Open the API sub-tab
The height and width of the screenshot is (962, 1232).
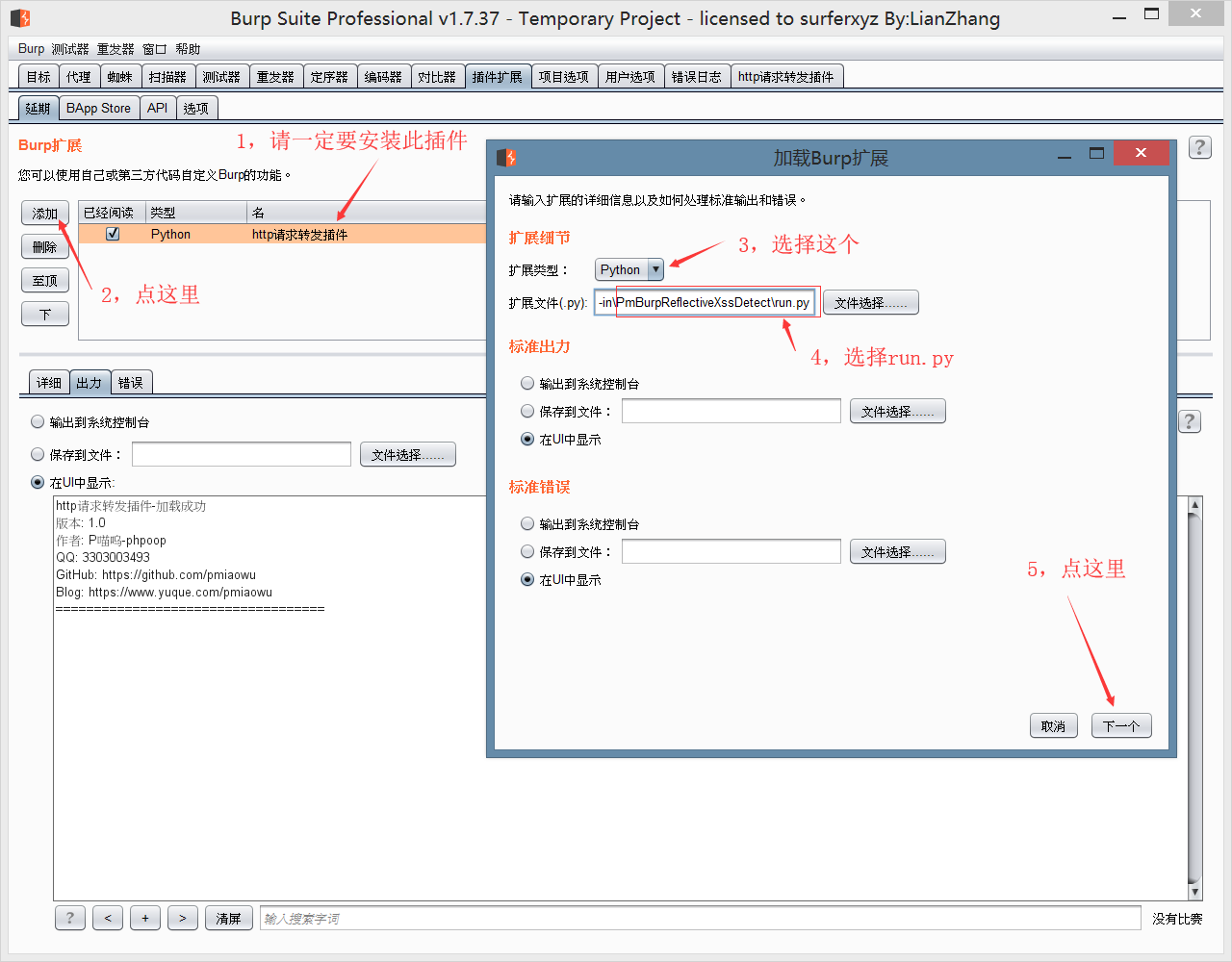[x=158, y=108]
